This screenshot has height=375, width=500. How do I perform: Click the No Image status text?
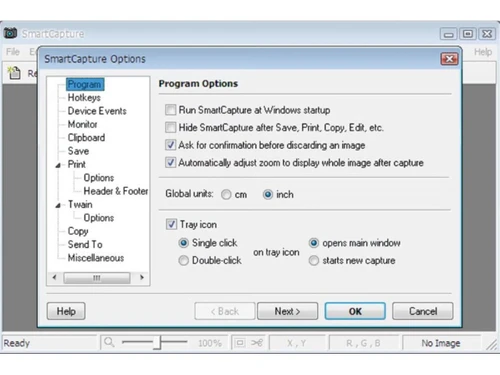pyautogui.click(x=441, y=343)
